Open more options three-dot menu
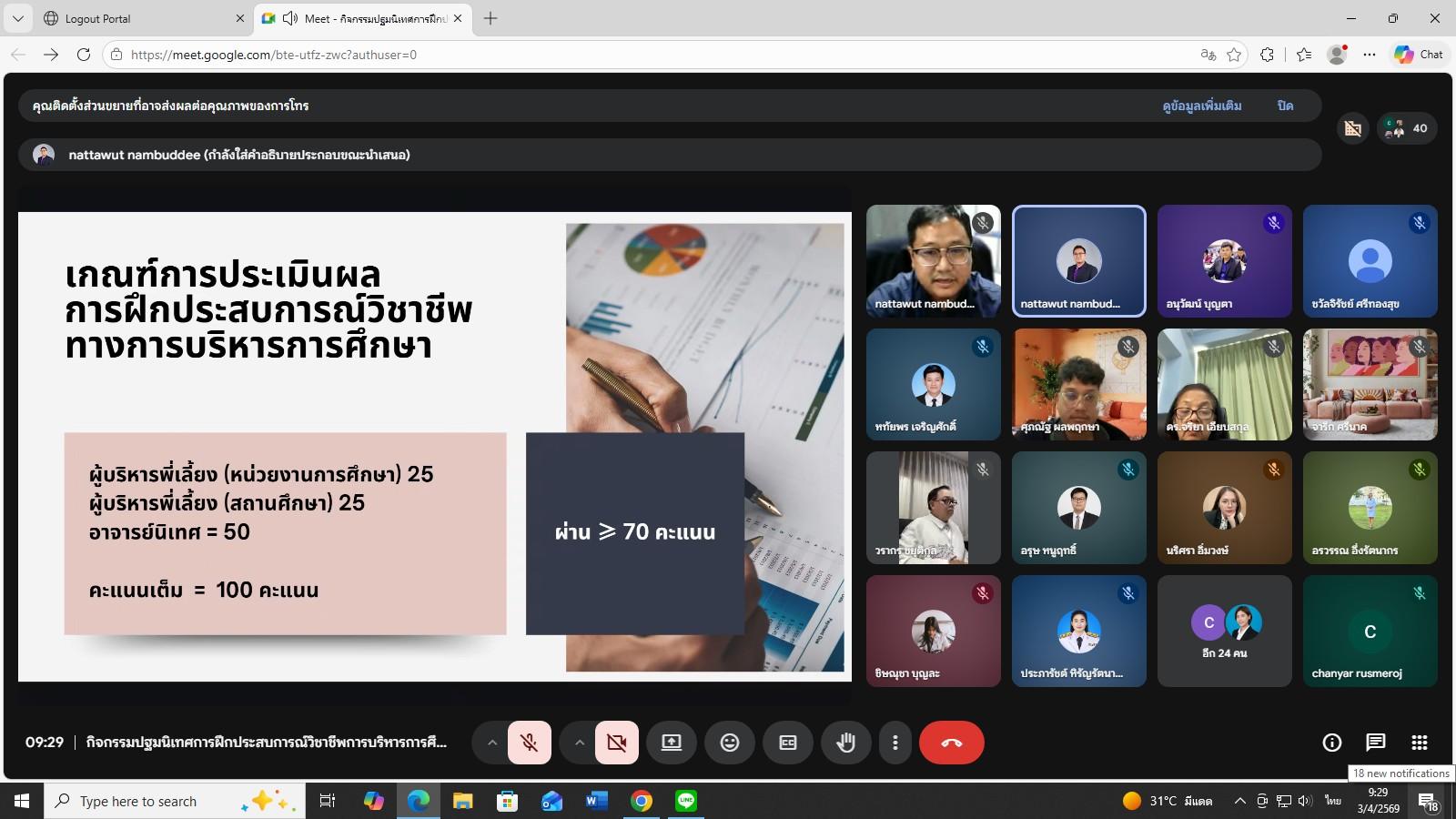1456x819 pixels. (895, 743)
